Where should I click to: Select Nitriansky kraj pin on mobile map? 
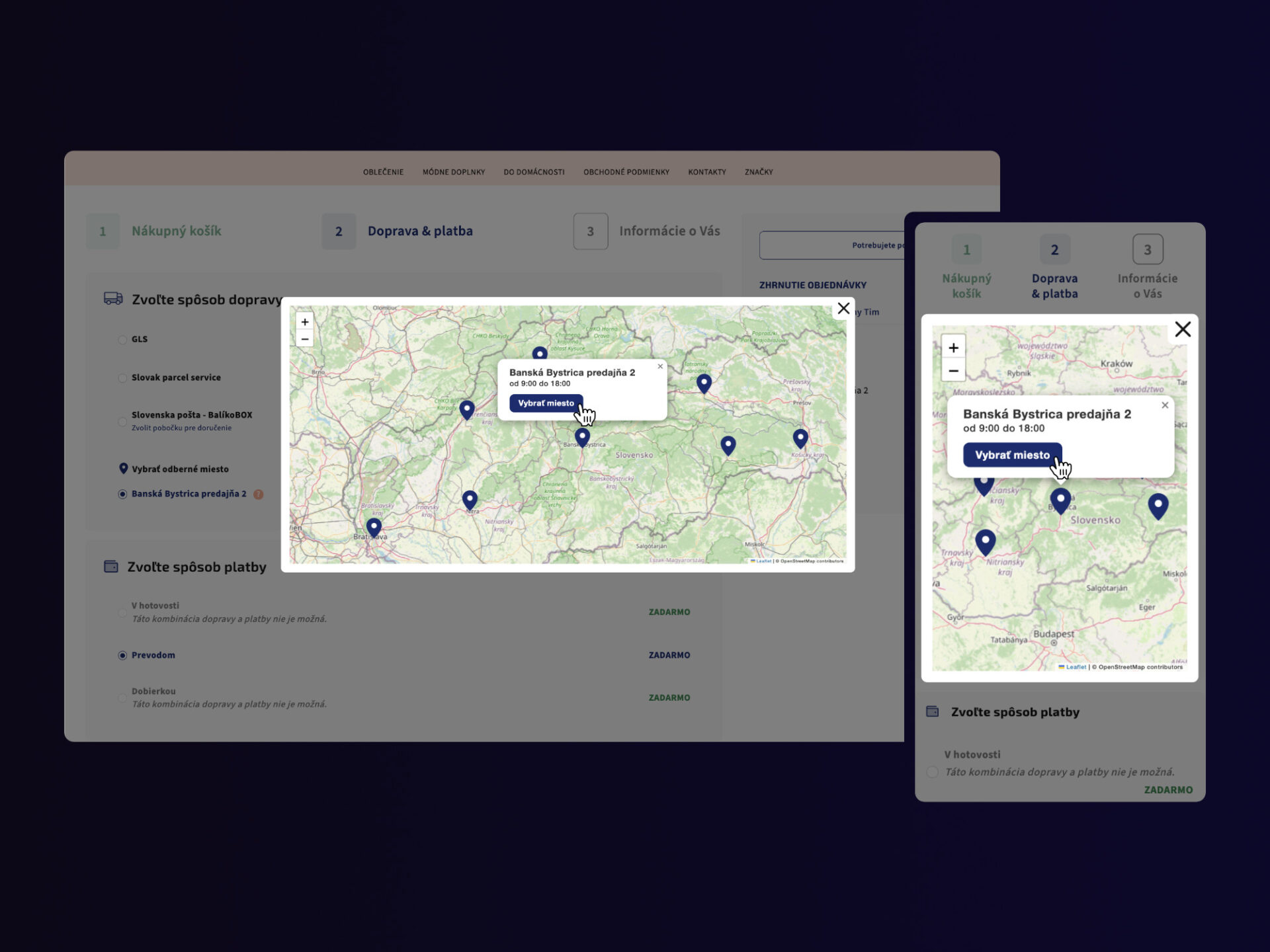[986, 542]
